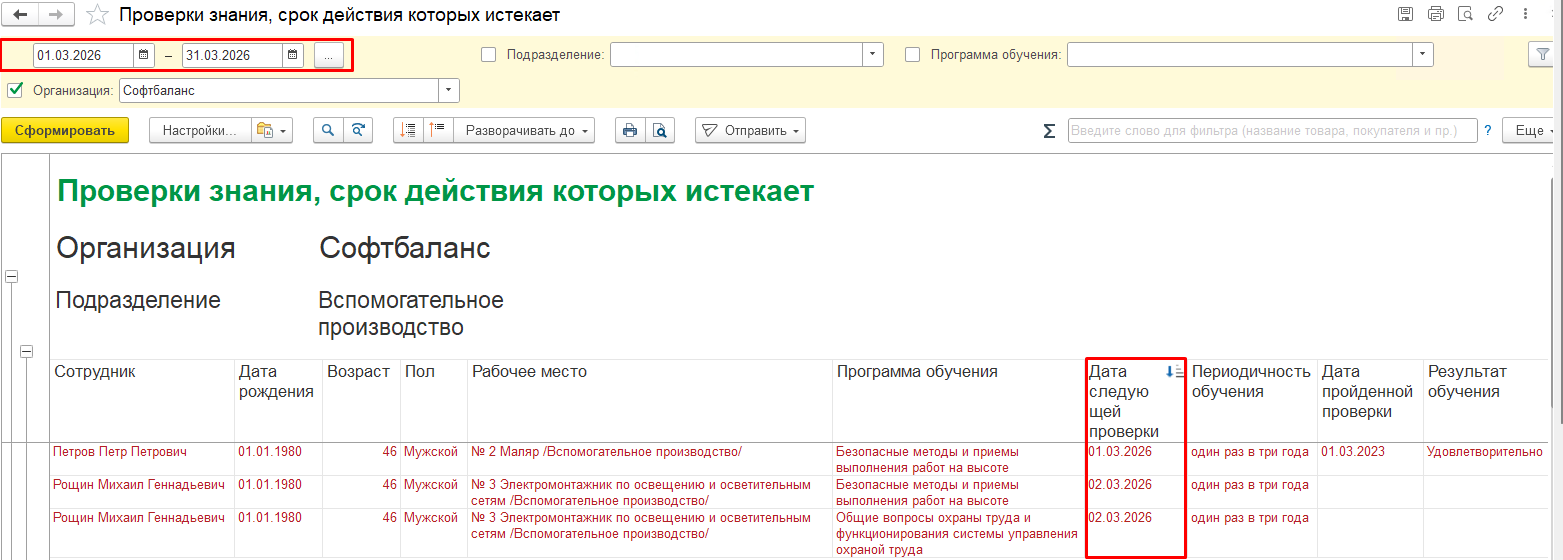The height and width of the screenshot is (560, 1563).
Task: Click the Настройки... button
Action: tap(200, 130)
